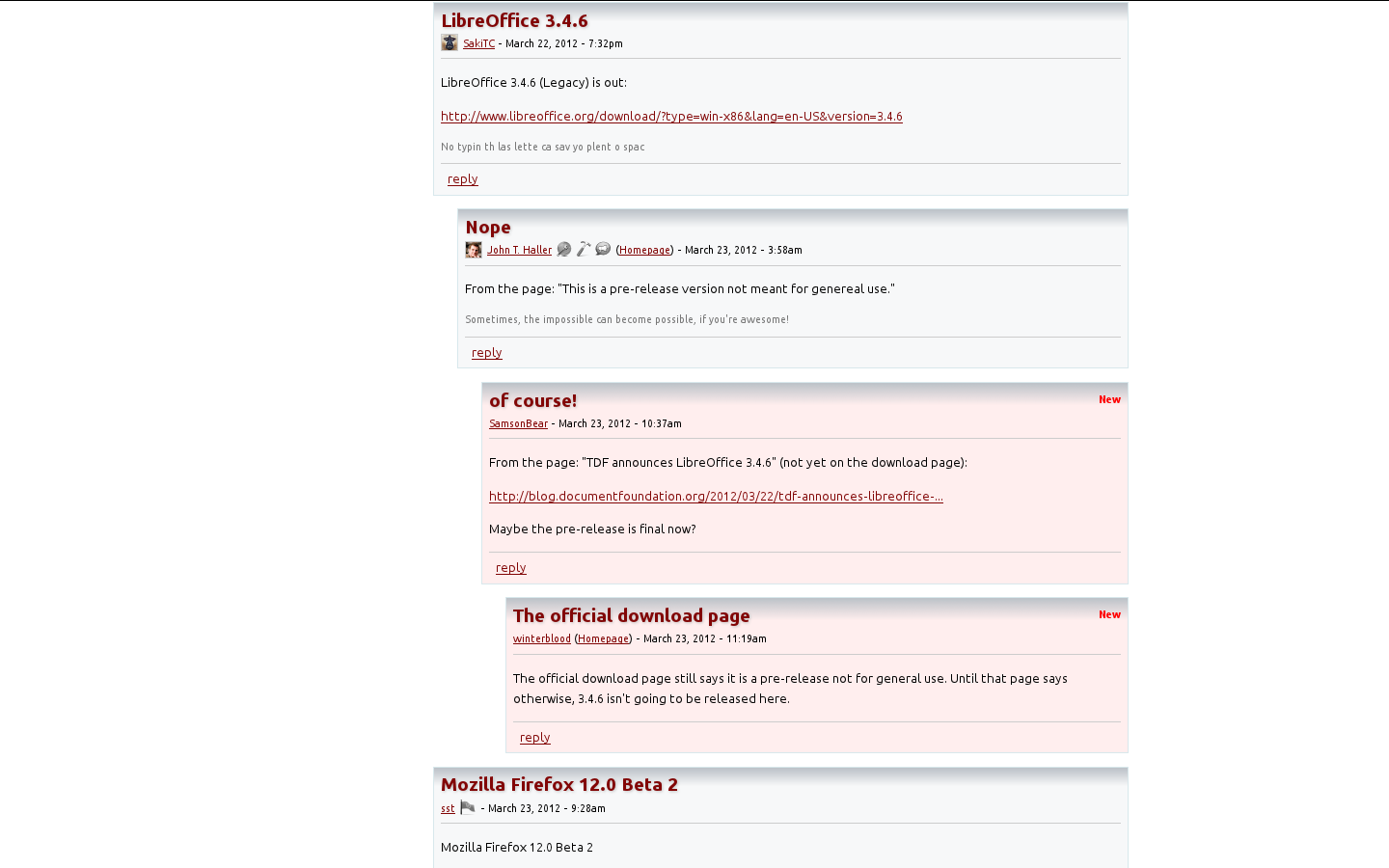The width and height of the screenshot is (1389, 868).
Task: Open the SamsonBear profile link
Action: [518, 422]
